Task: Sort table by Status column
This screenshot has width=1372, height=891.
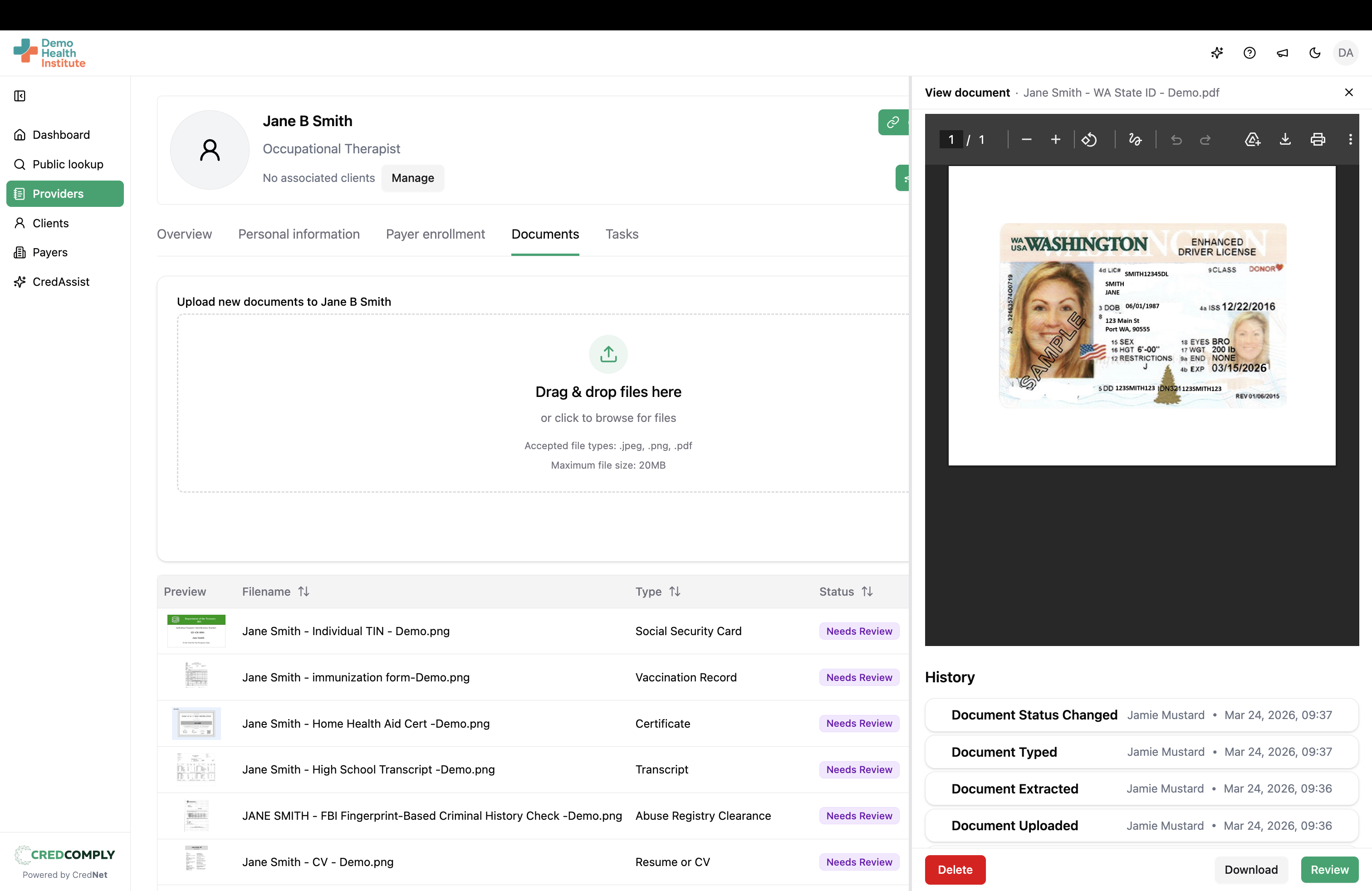Action: 867,591
